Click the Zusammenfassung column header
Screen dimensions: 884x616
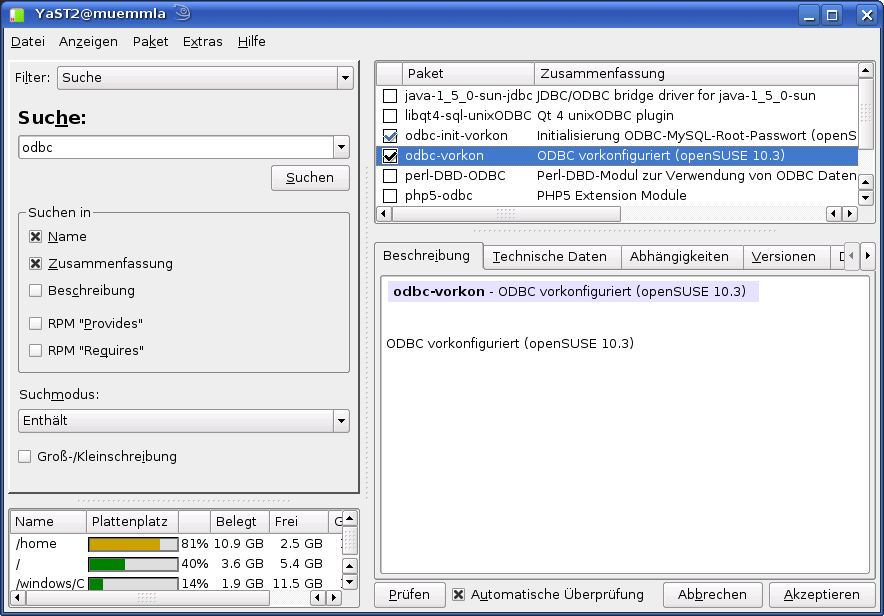695,74
